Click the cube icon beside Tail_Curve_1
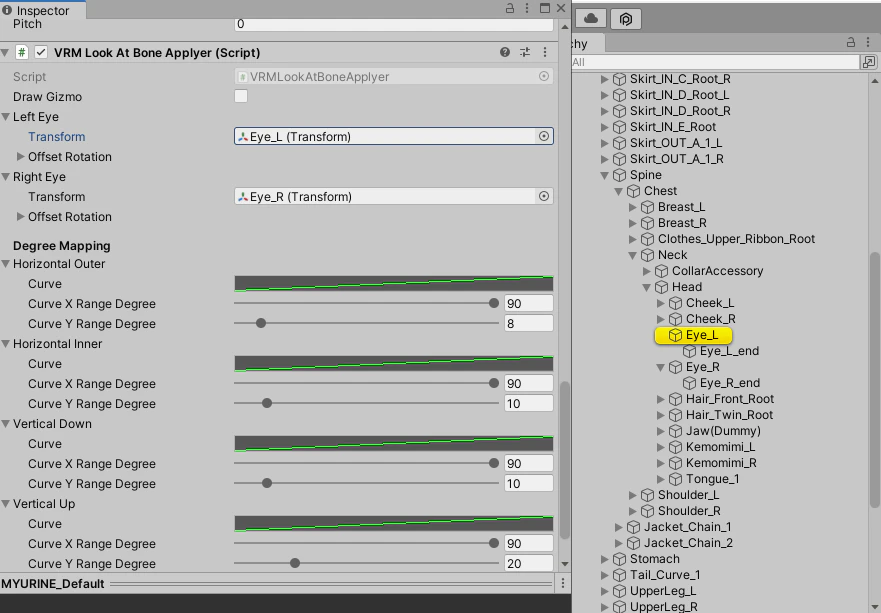 pos(619,575)
